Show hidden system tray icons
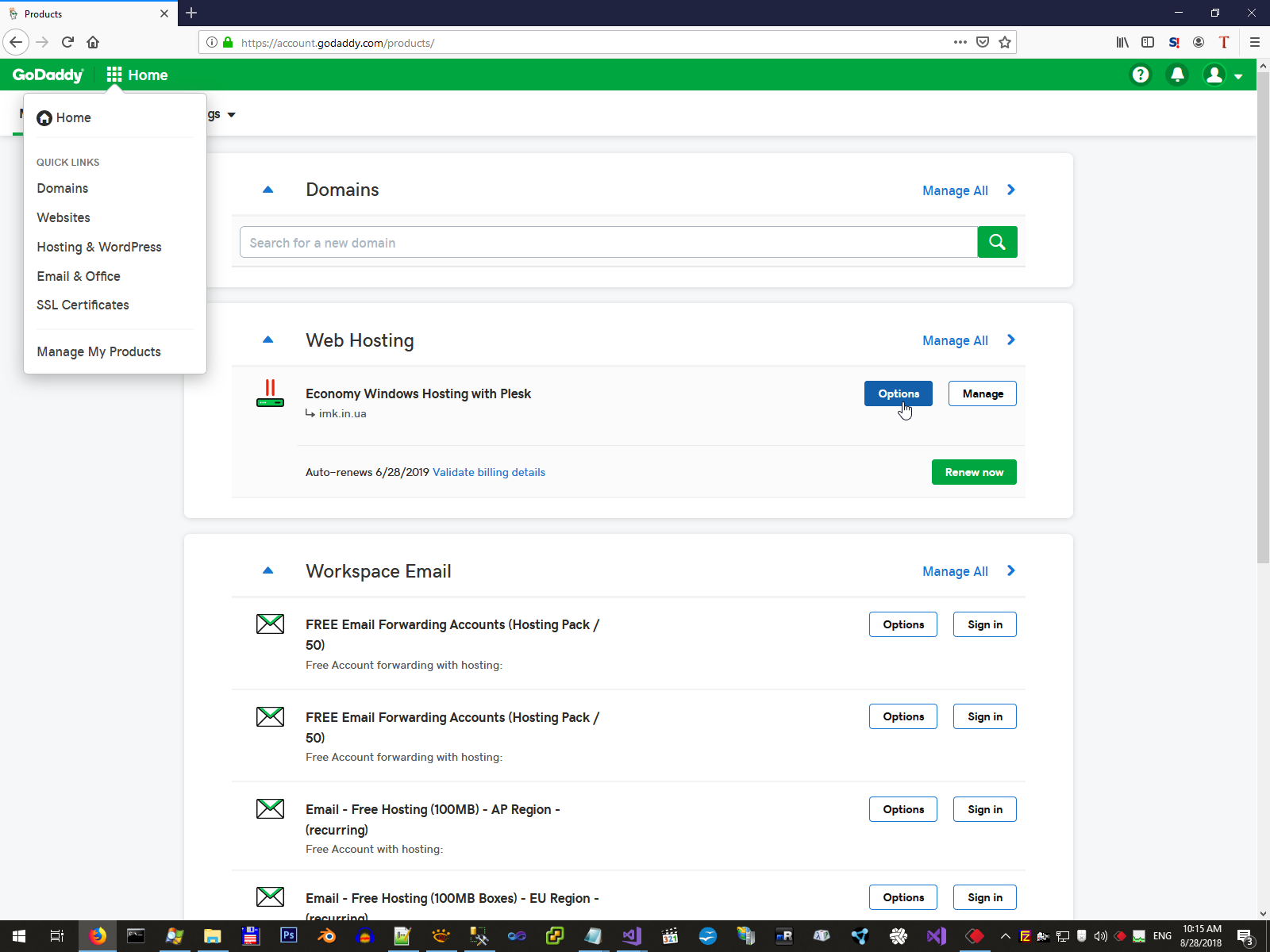The image size is (1270, 952). coord(1005,936)
